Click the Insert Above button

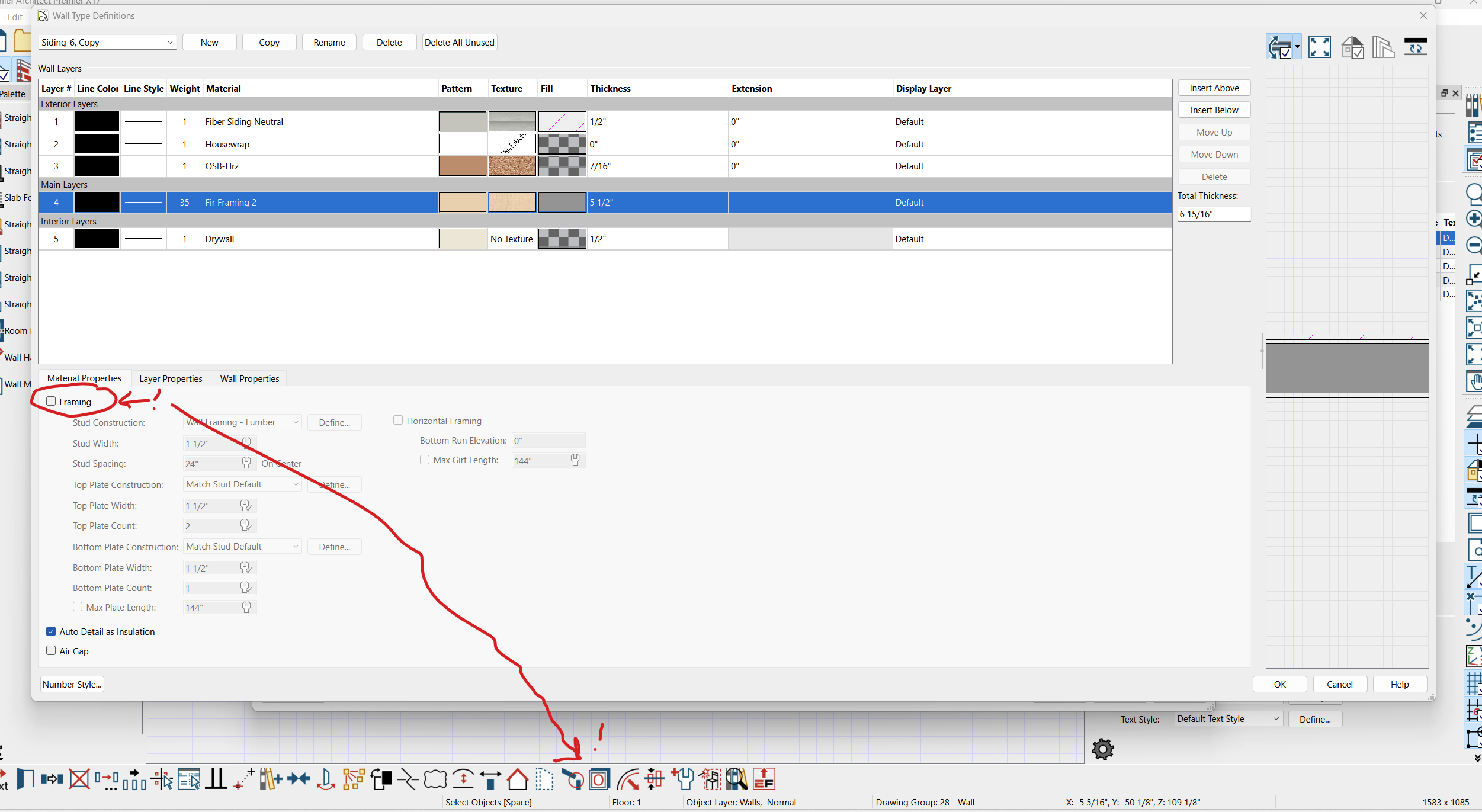(1214, 88)
